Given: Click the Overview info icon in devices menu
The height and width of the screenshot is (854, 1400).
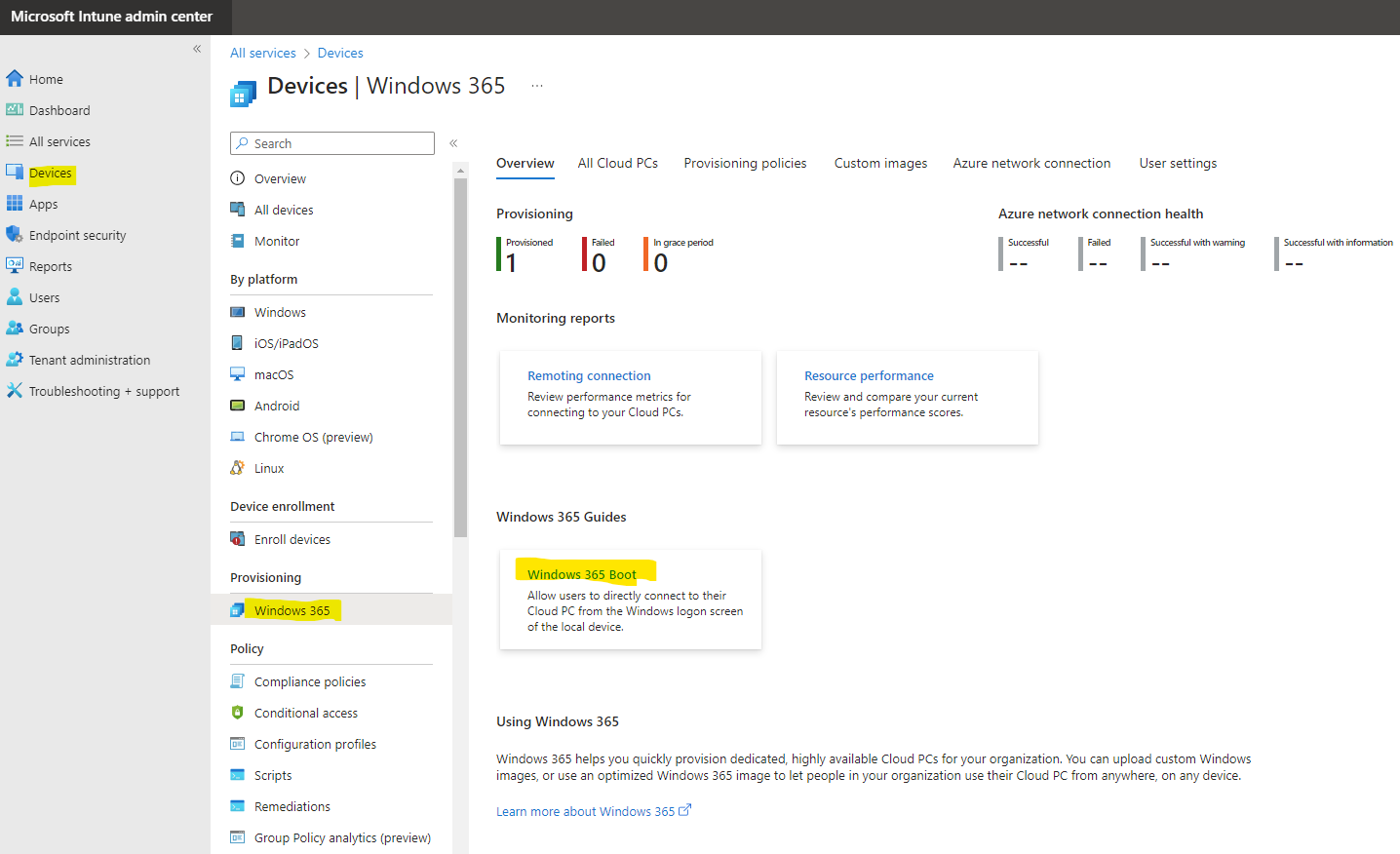Looking at the screenshot, I should click(237, 178).
